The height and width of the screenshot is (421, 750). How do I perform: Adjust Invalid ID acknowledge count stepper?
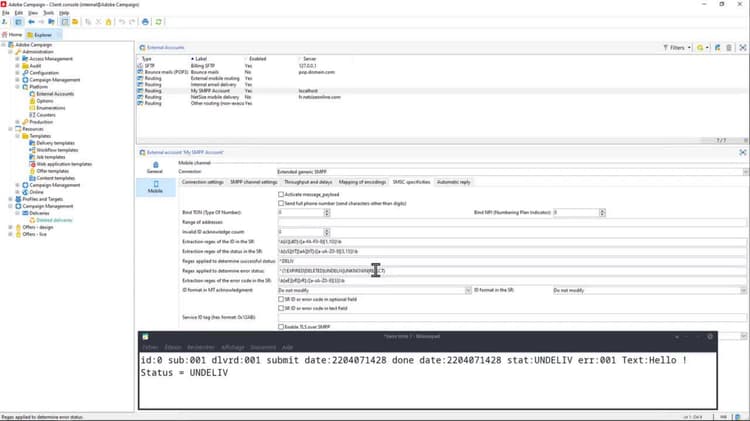(327, 232)
